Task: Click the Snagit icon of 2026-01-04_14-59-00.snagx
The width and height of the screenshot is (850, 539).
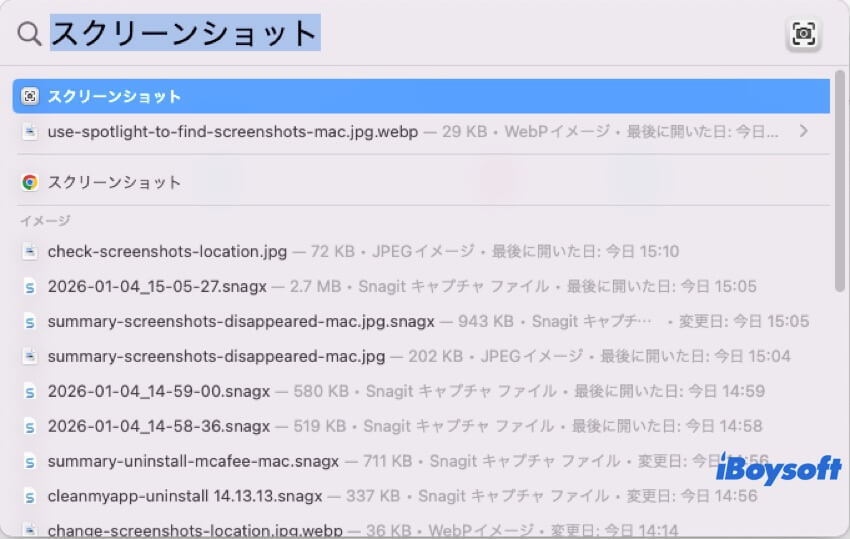Action: click(x=30, y=391)
